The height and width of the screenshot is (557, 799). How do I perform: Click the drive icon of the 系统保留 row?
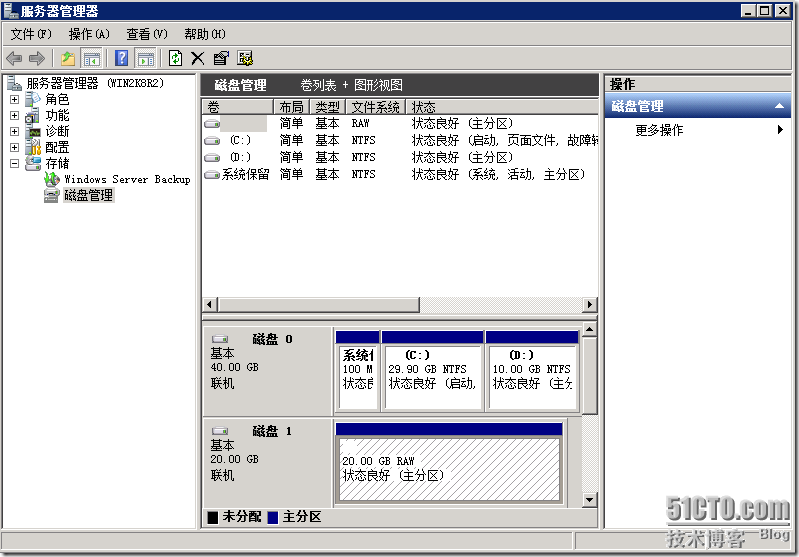tap(212, 175)
